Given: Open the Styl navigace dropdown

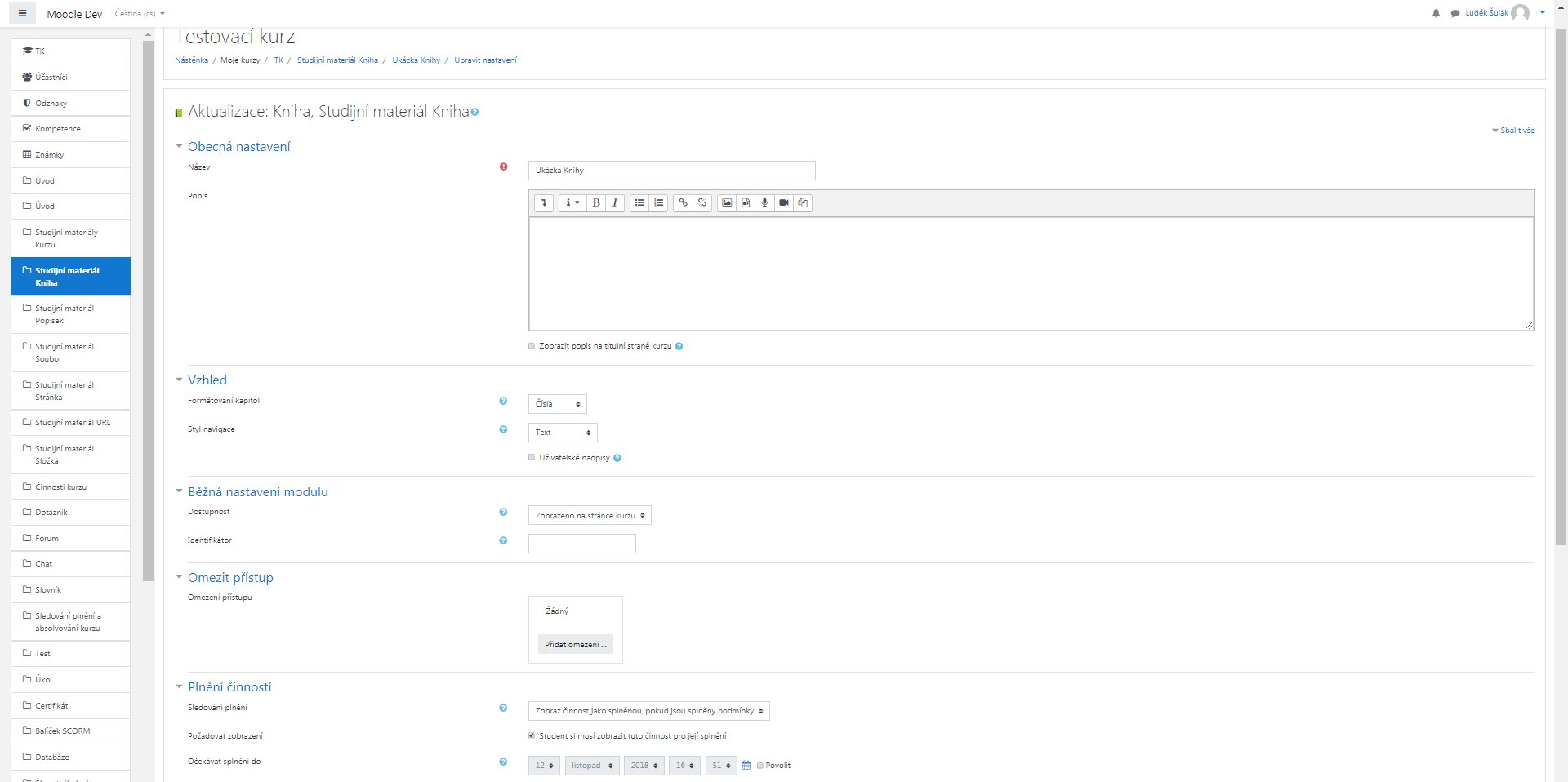Looking at the screenshot, I should 563,433.
